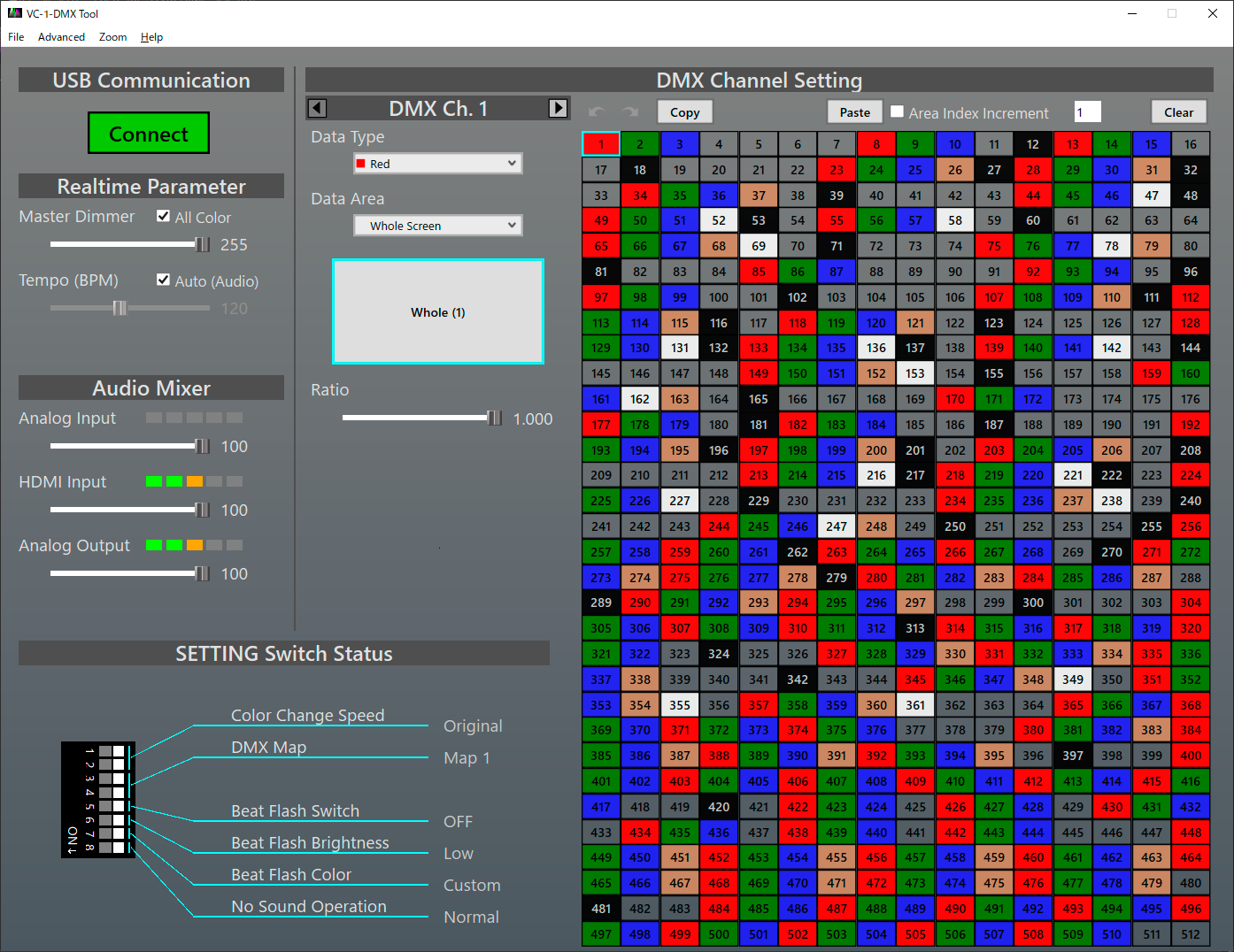1234x952 pixels.
Task: Click the undo arrow icon
Action: pos(597,112)
